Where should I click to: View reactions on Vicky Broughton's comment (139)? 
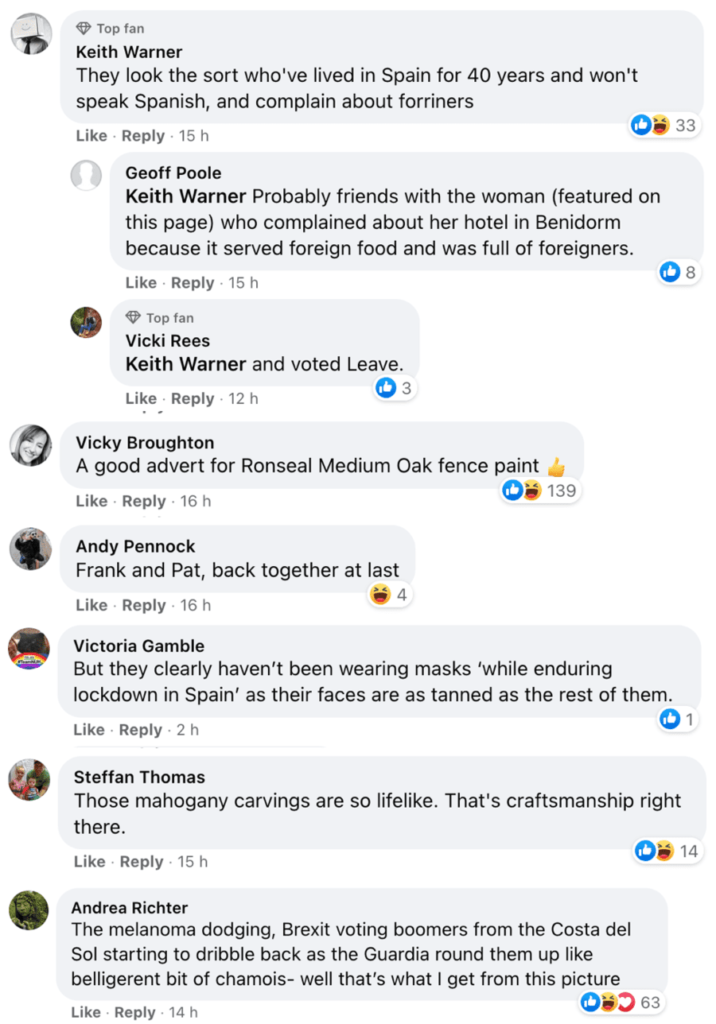pyautogui.click(x=542, y=490)
